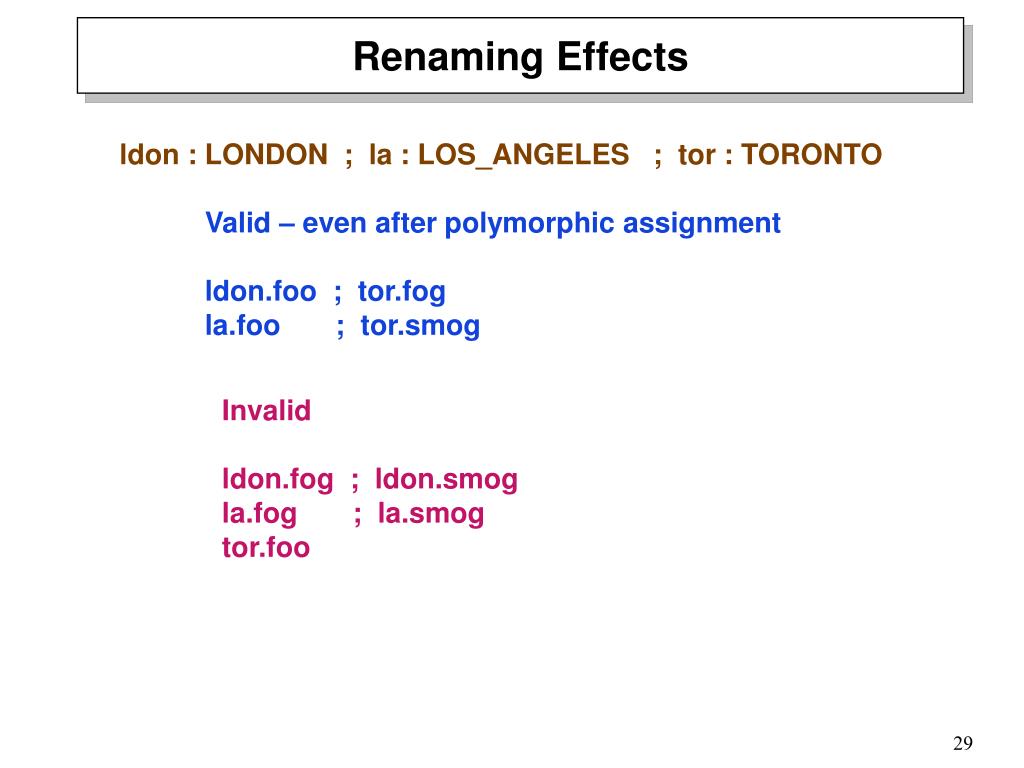Select the tor.smog expression
1024x768 pixels.
tap(420, 327)
